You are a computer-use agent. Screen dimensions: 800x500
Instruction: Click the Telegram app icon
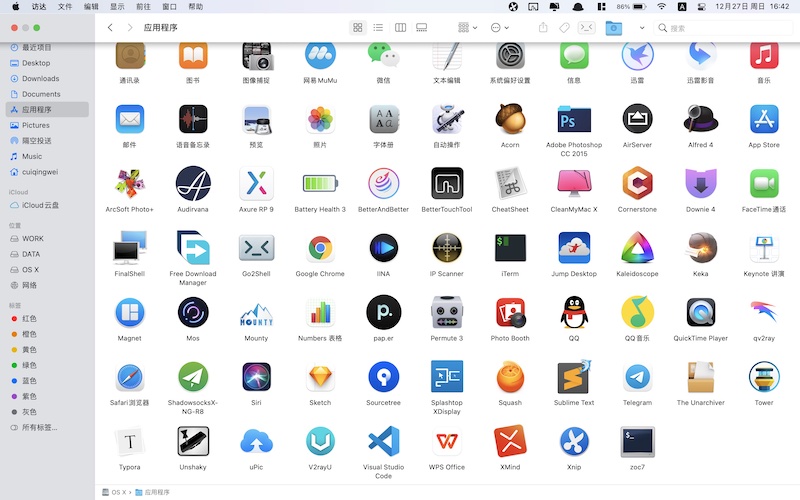[x=637, y=377]
